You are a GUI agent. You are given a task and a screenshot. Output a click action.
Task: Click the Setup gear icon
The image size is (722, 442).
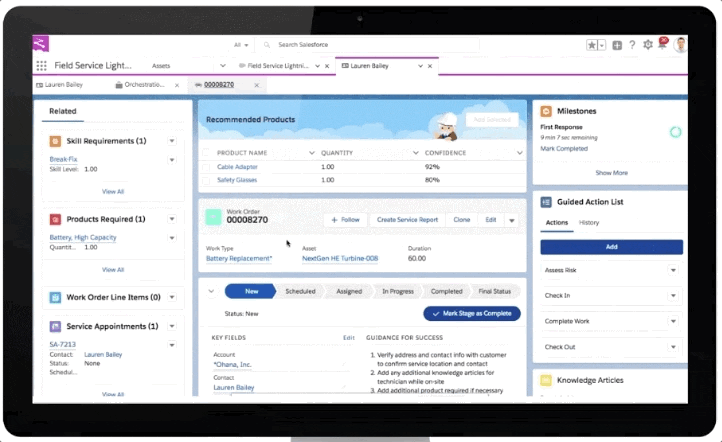coord(648,45)
